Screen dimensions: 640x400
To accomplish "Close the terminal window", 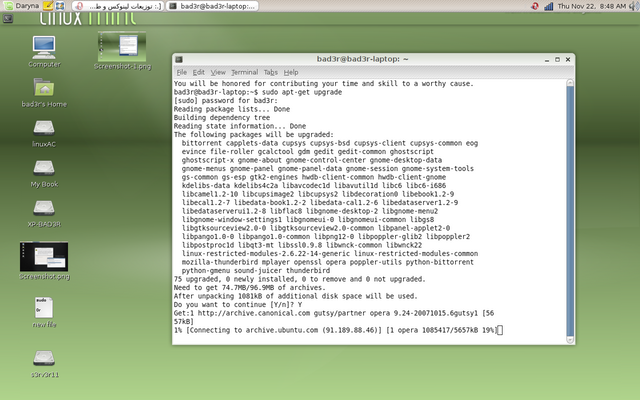I will pos(568,60).
